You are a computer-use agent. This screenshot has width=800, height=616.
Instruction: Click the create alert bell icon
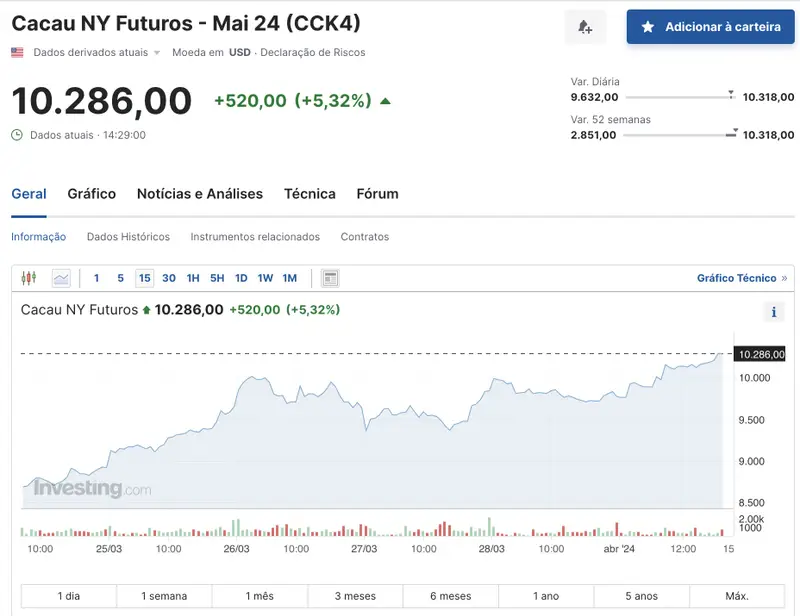tap(585, 27)
